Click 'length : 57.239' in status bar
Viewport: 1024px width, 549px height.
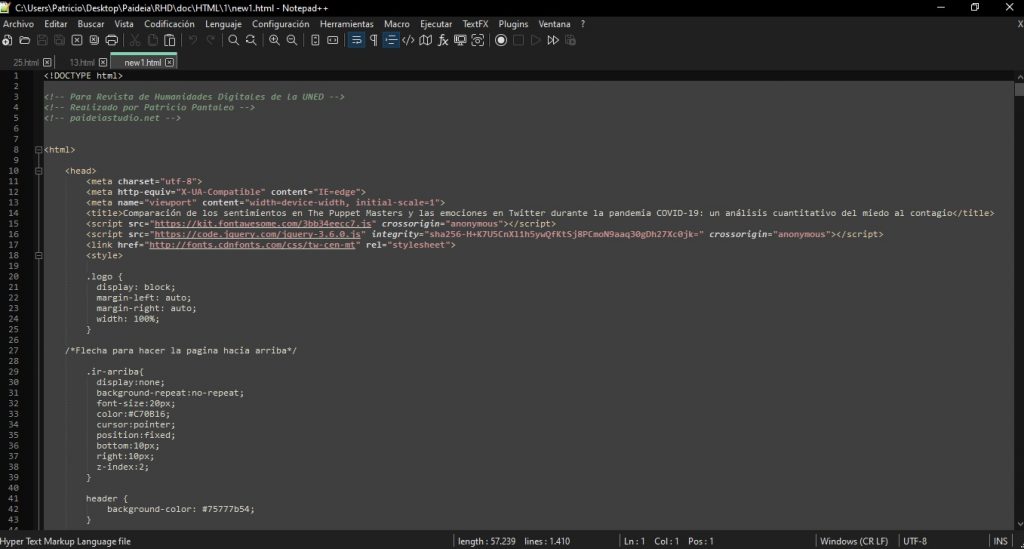[487, 541]
